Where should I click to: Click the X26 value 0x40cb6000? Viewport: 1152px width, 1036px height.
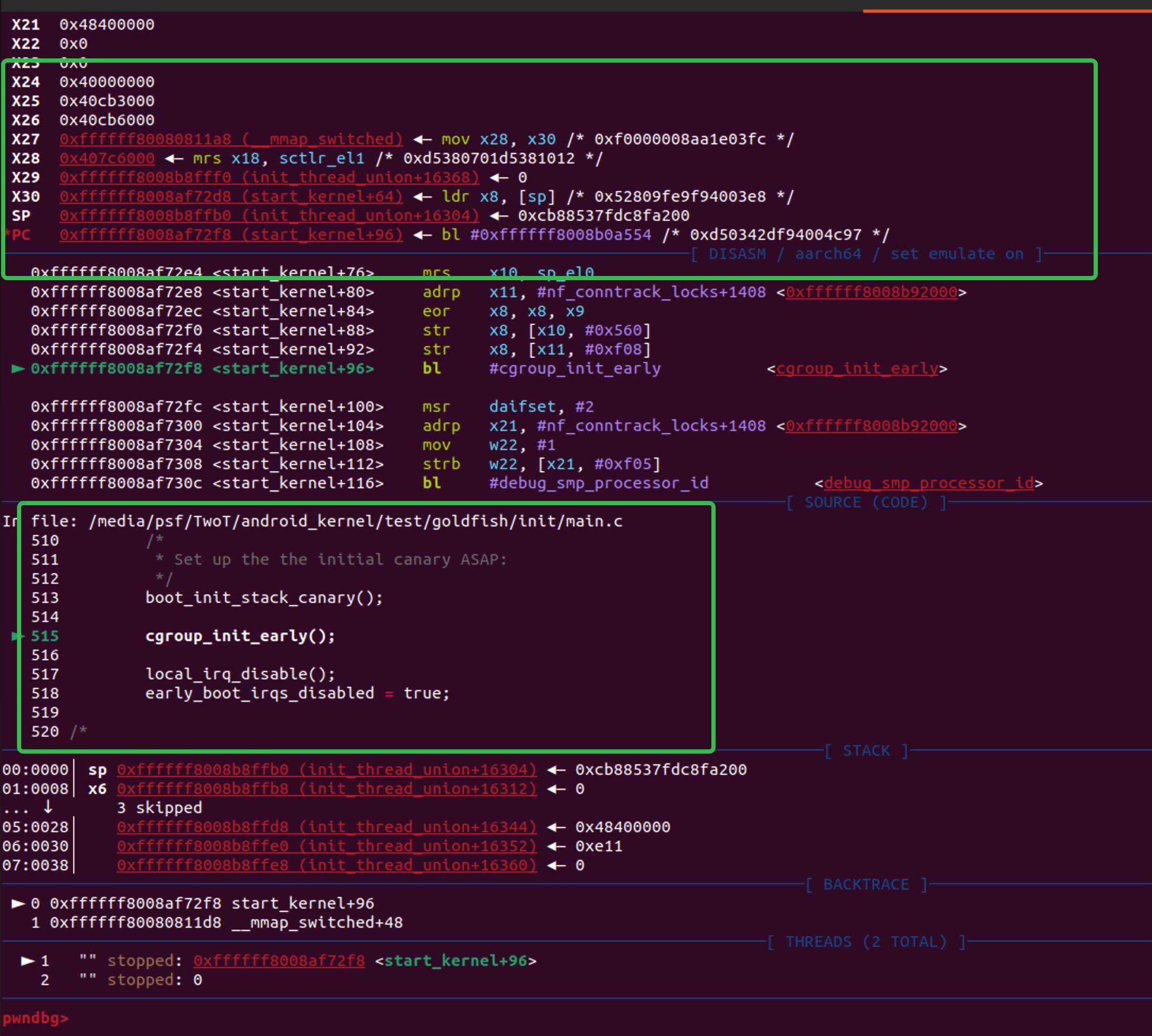tap(107, 120)
